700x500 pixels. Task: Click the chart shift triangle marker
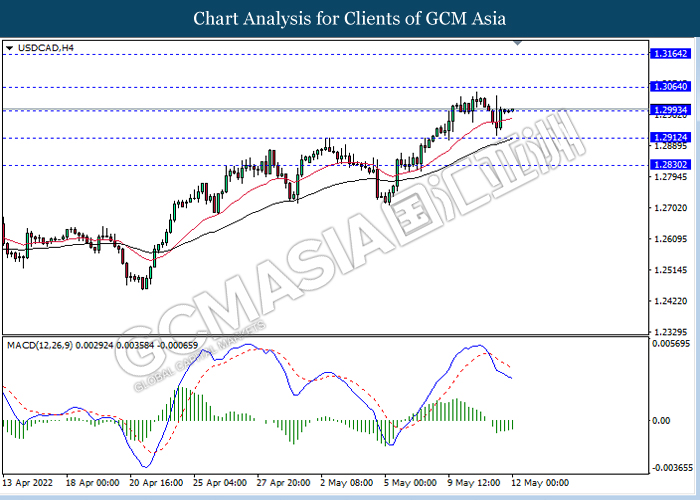point(517,43)
